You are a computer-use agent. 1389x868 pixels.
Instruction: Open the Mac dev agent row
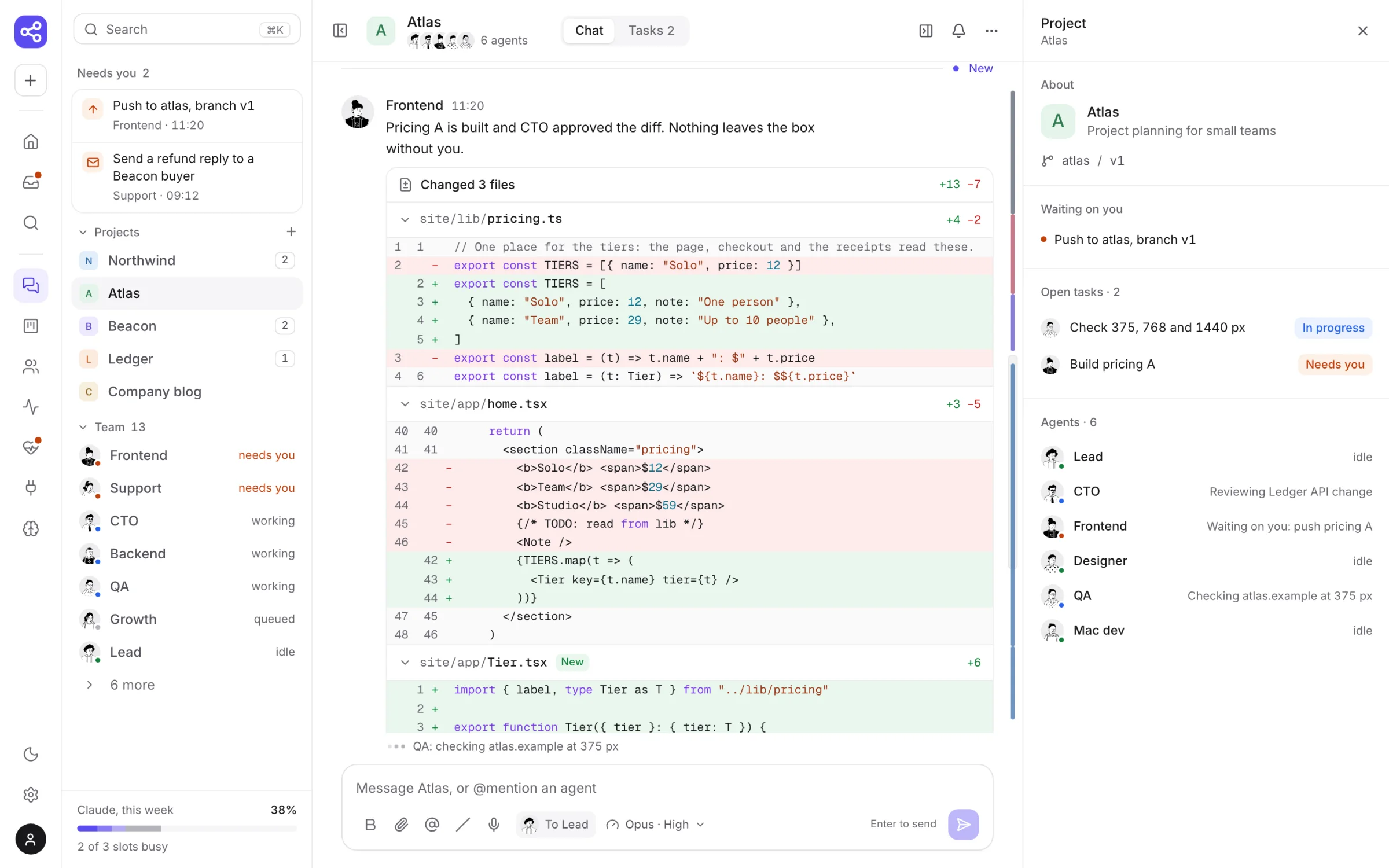1206,631
